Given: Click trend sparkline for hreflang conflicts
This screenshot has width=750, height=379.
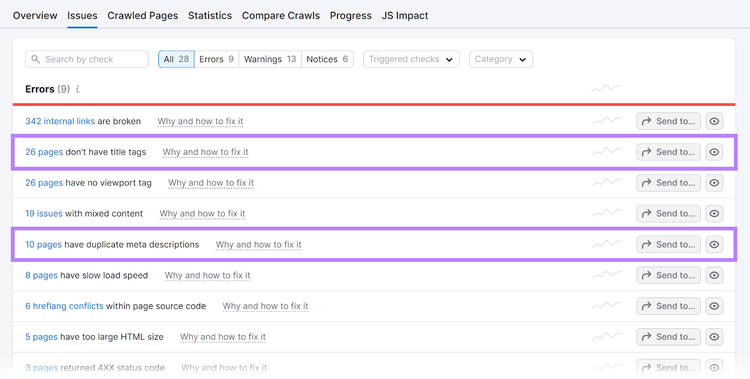Looking at the screenshot, I should 607,305.
